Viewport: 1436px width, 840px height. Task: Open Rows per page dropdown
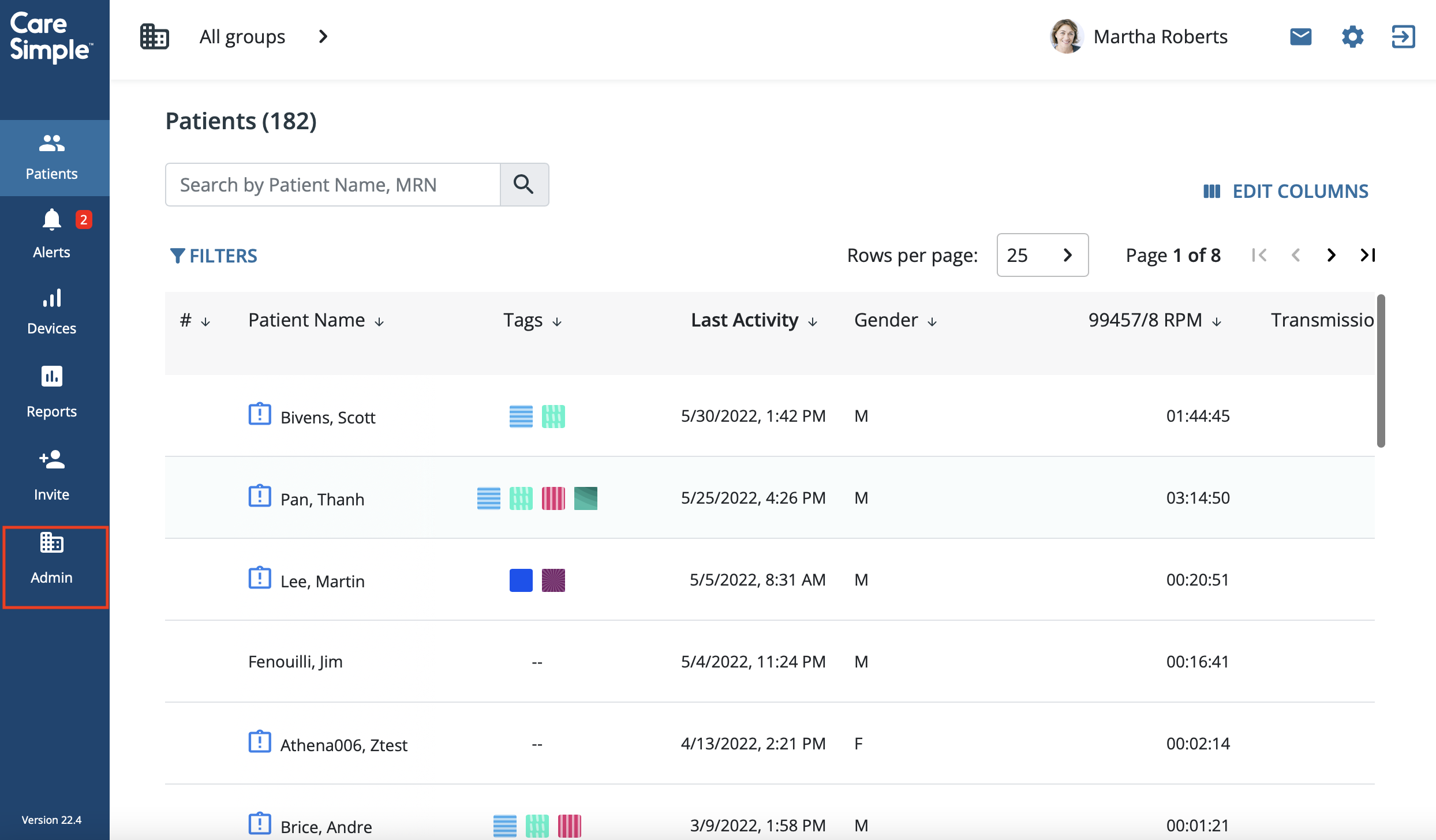point(1042,255)
